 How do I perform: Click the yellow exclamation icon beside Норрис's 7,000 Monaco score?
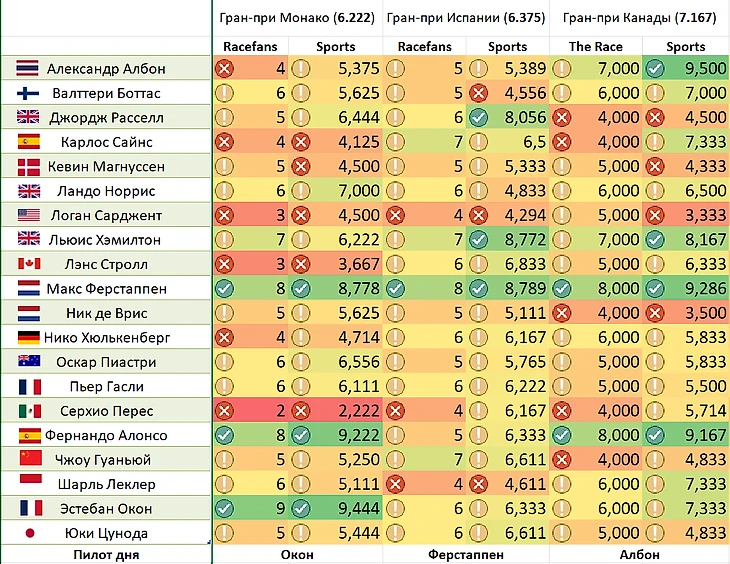coord(300,190)
